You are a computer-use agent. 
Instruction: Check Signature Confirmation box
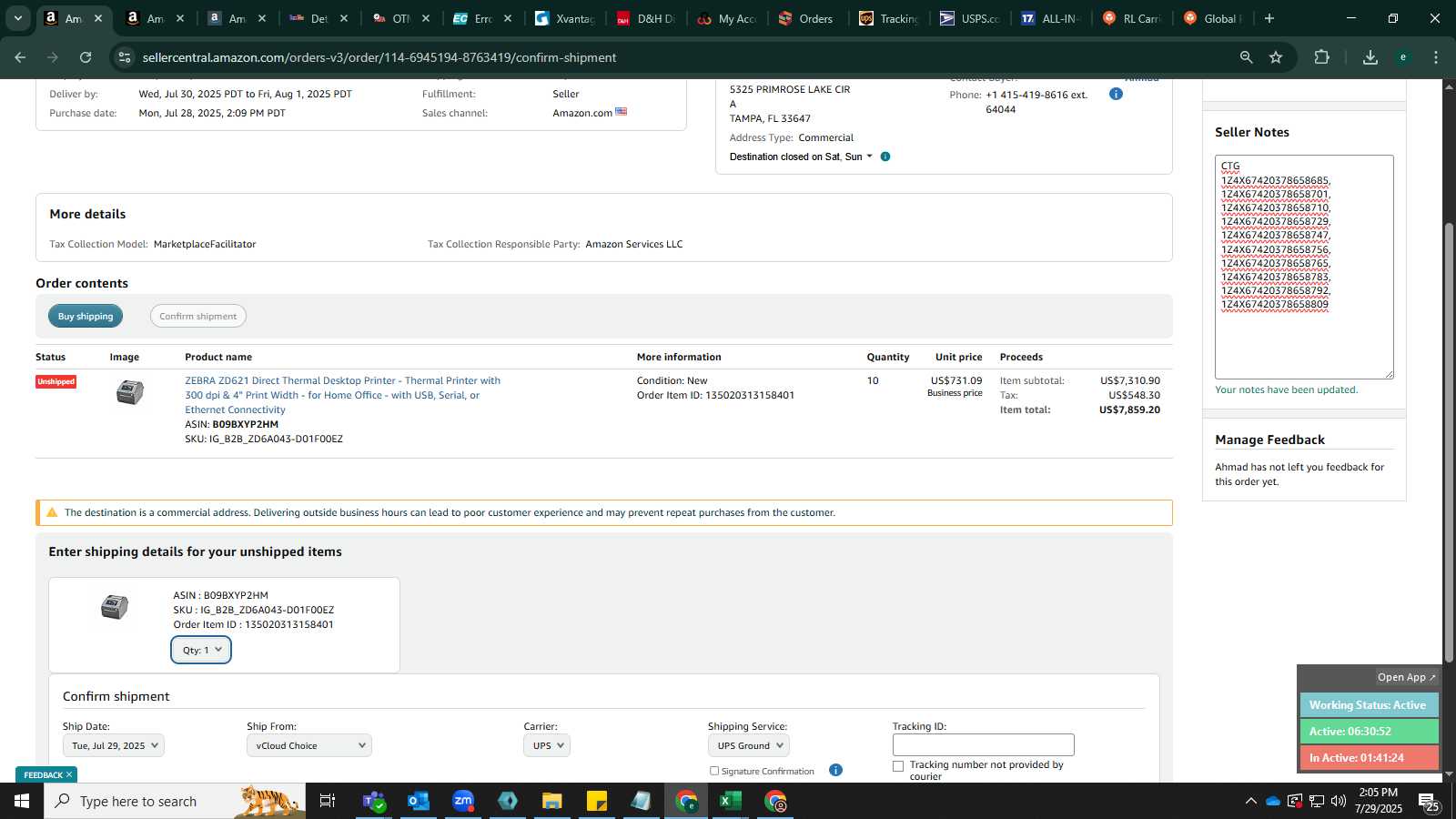coord(714,771)
